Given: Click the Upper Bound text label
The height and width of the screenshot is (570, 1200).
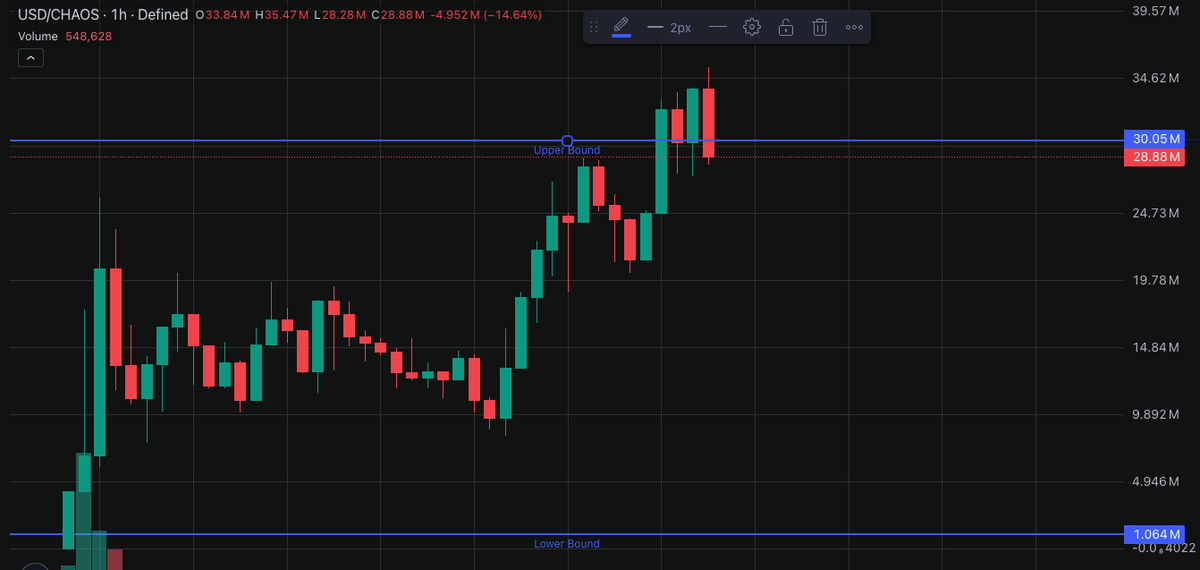Looking at the screenshot, I should pyautogui.click(x=567, y=151).
